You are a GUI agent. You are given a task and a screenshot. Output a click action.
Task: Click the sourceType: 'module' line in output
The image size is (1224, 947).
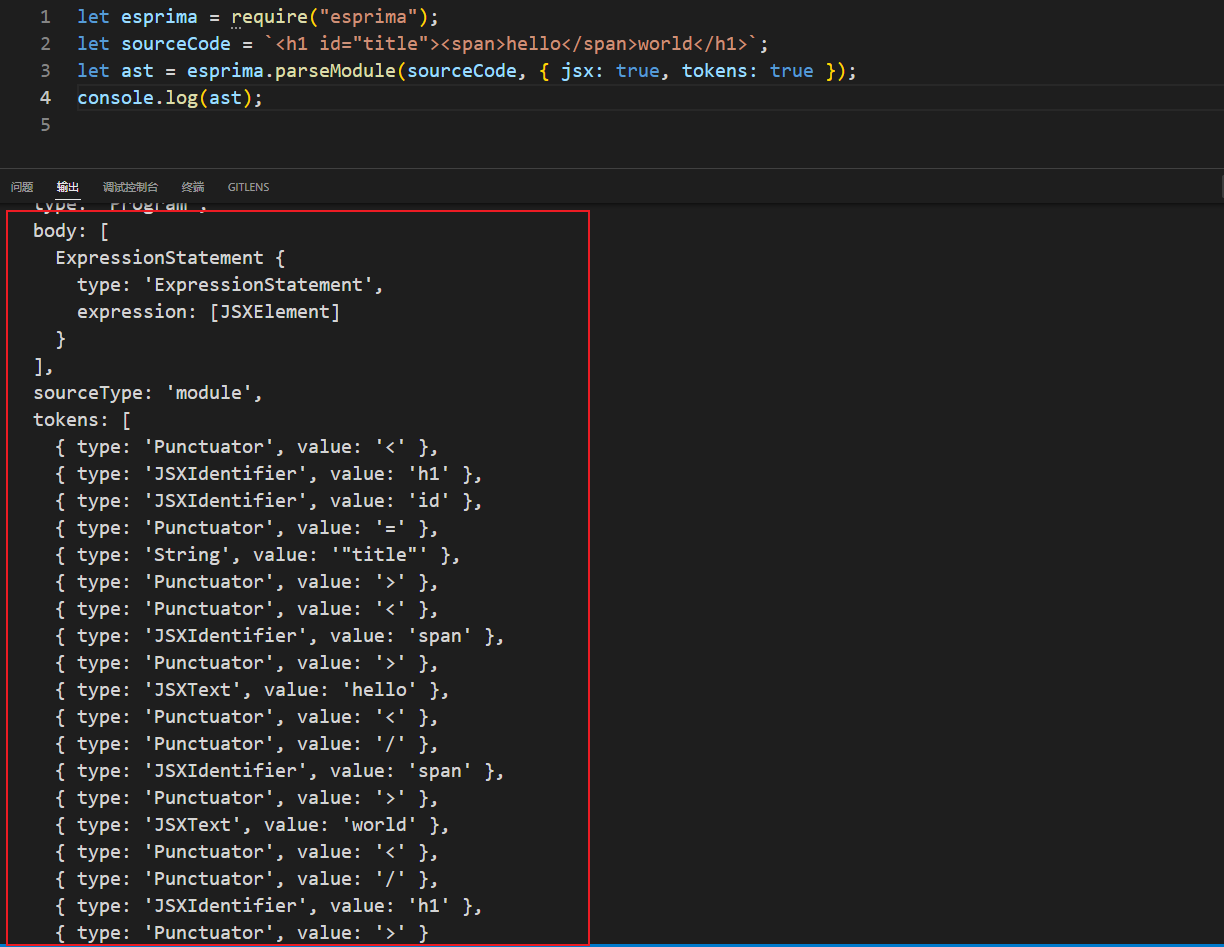click(x=146, y=392)
